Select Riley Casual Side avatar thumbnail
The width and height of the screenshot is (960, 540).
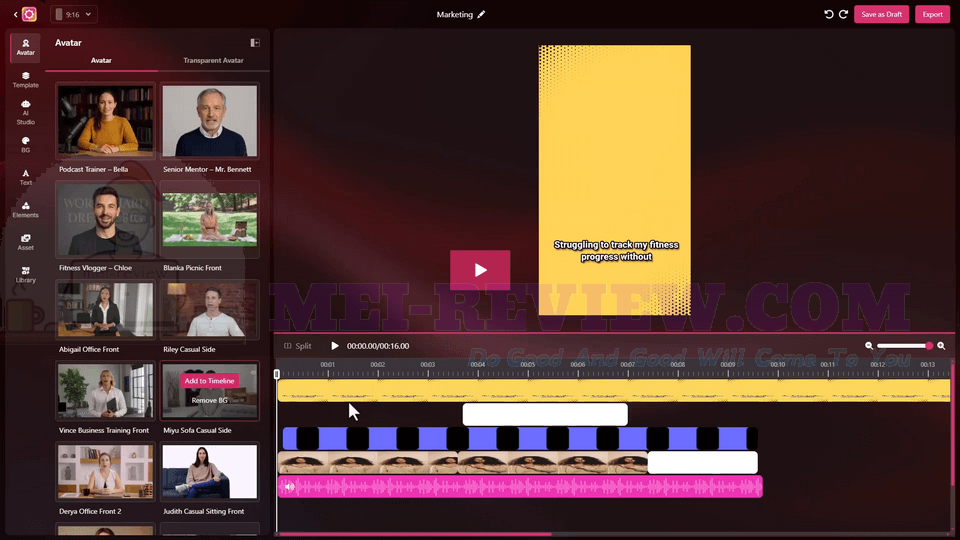pyautogui.click(x=209, y=309)
